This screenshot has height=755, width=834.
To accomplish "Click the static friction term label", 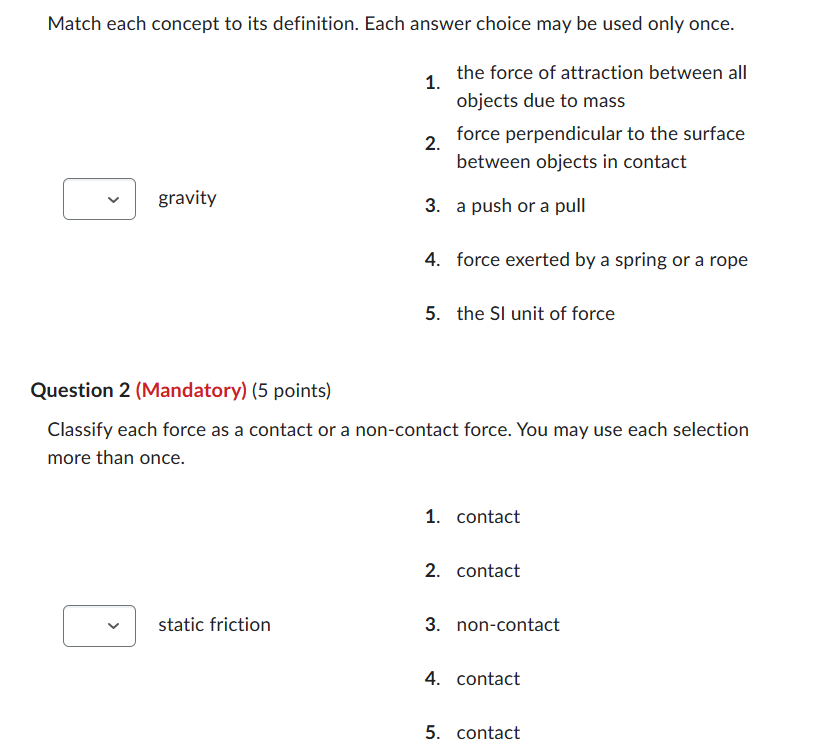I will [214, 624].
